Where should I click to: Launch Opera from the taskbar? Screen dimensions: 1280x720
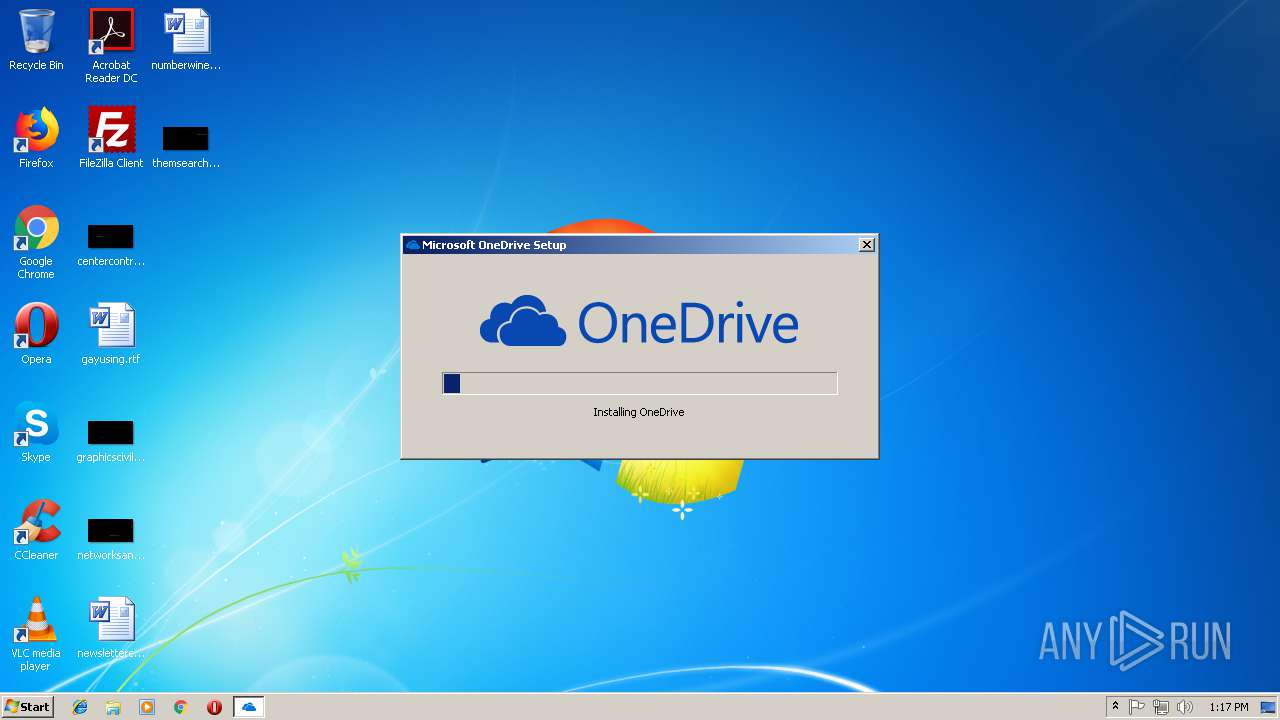pyautogui.click(x=214, y=707)
